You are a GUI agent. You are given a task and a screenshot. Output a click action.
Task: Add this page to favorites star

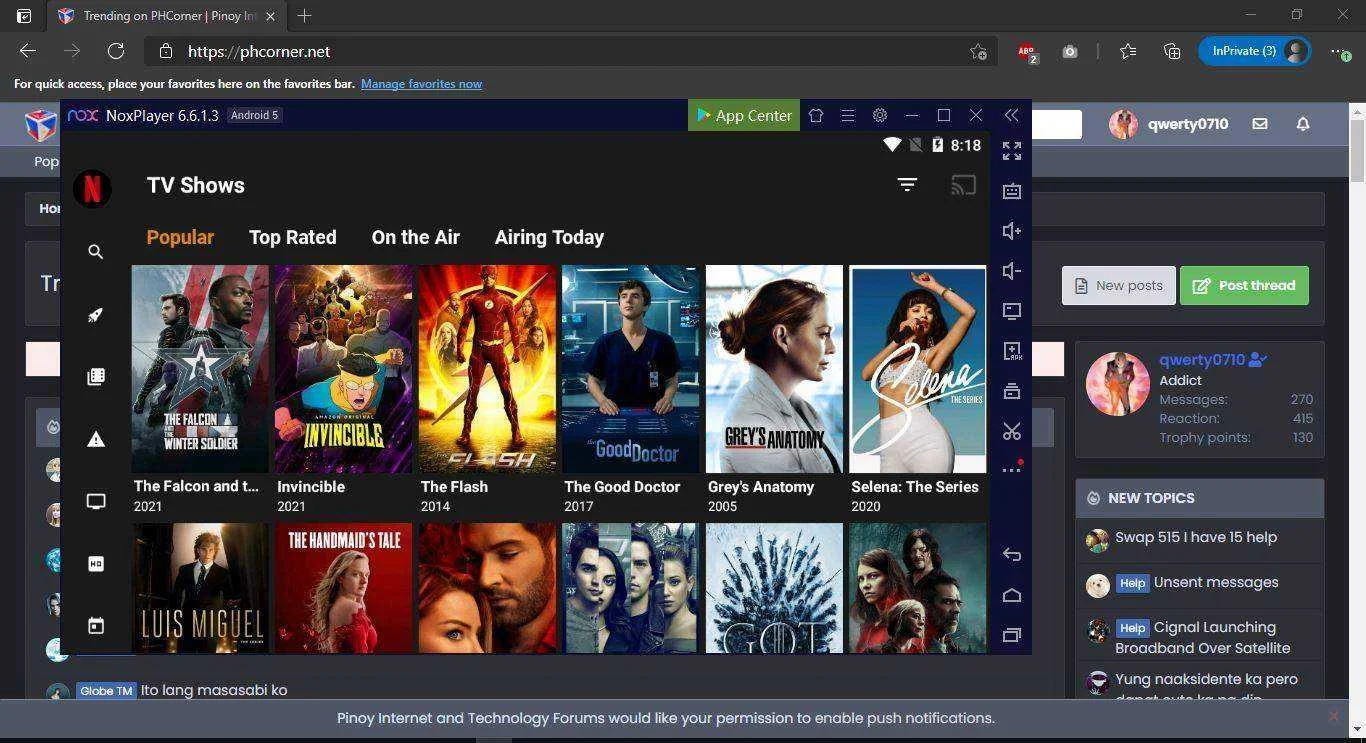(x=978, y=52)
